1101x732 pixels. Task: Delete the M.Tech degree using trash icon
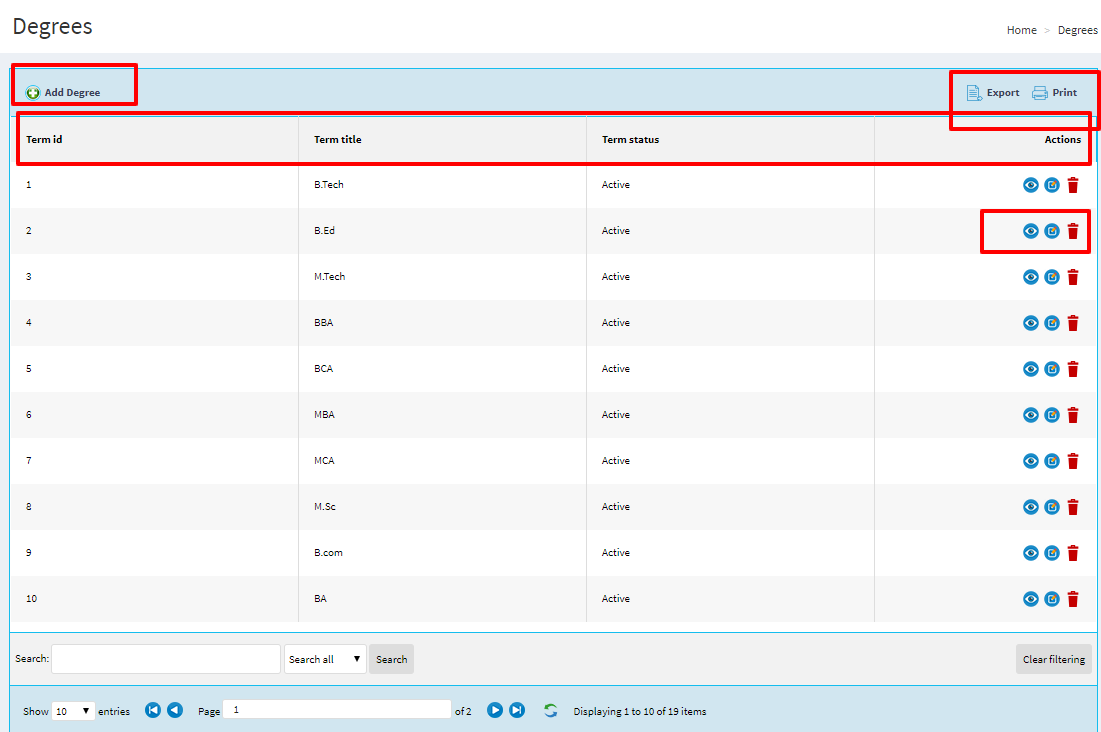tap(1073, 277)
